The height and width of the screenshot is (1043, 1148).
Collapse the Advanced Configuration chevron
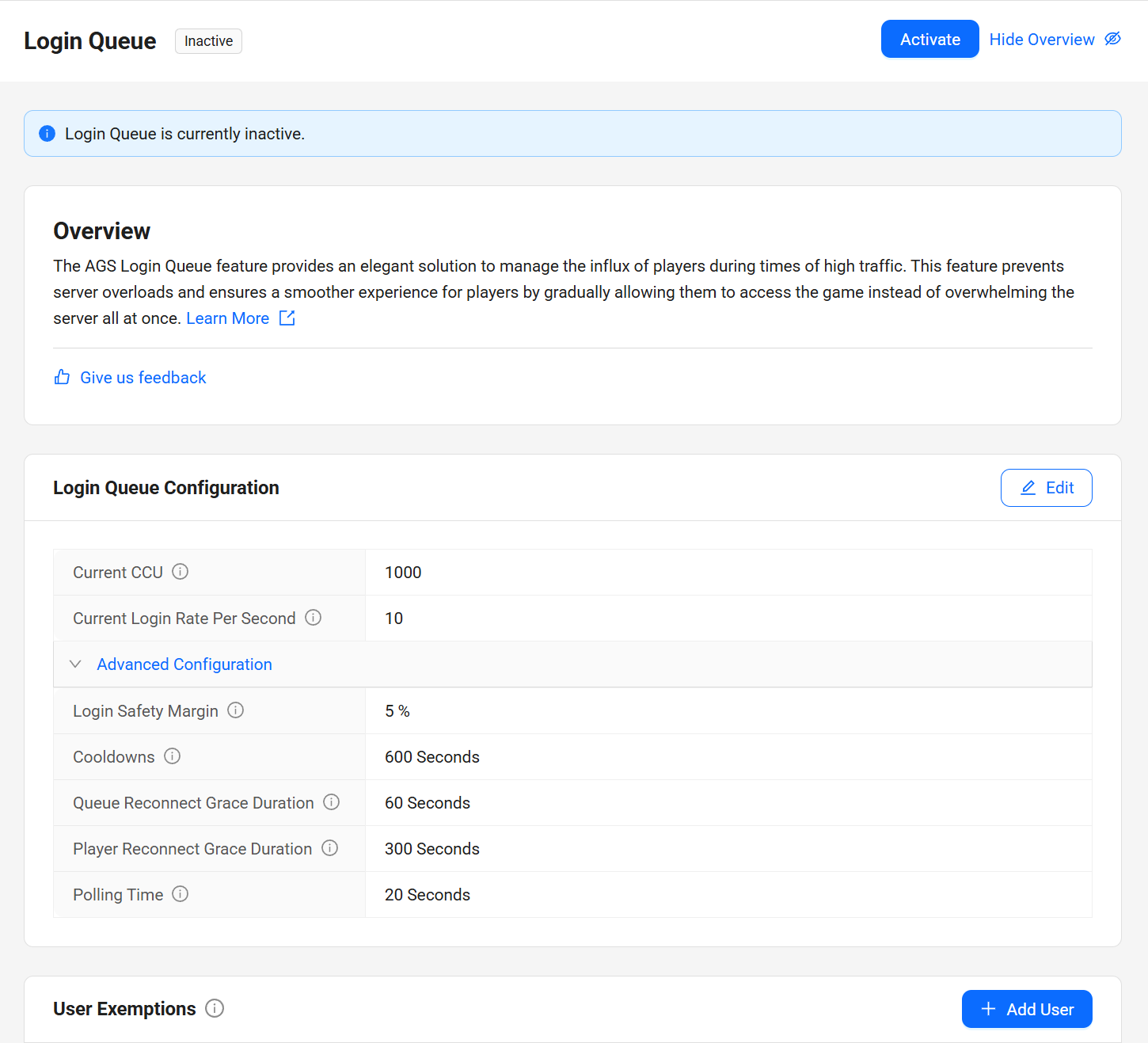[x=75, y=664]
